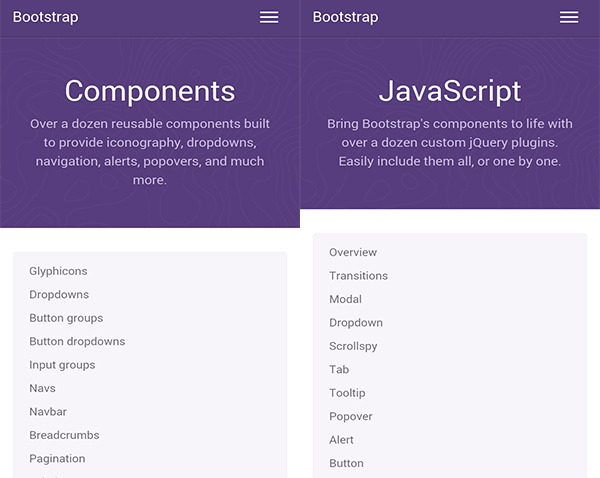The image size is (600, 478).
Task: Go to Navbar section
Action: (x=48, y=412)
